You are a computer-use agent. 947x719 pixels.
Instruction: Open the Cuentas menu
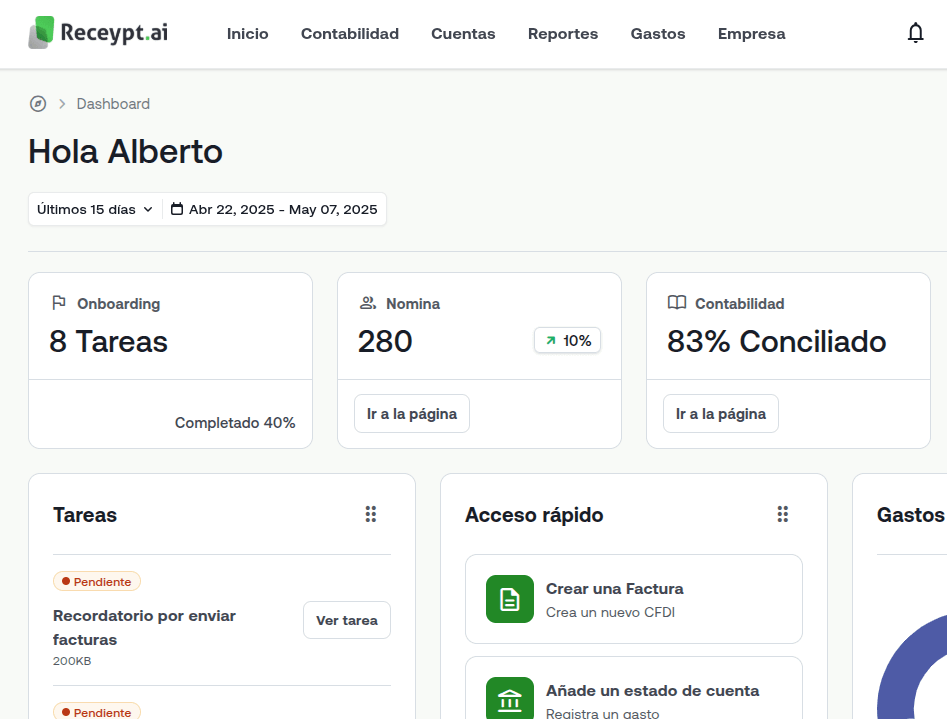[463, 34]
